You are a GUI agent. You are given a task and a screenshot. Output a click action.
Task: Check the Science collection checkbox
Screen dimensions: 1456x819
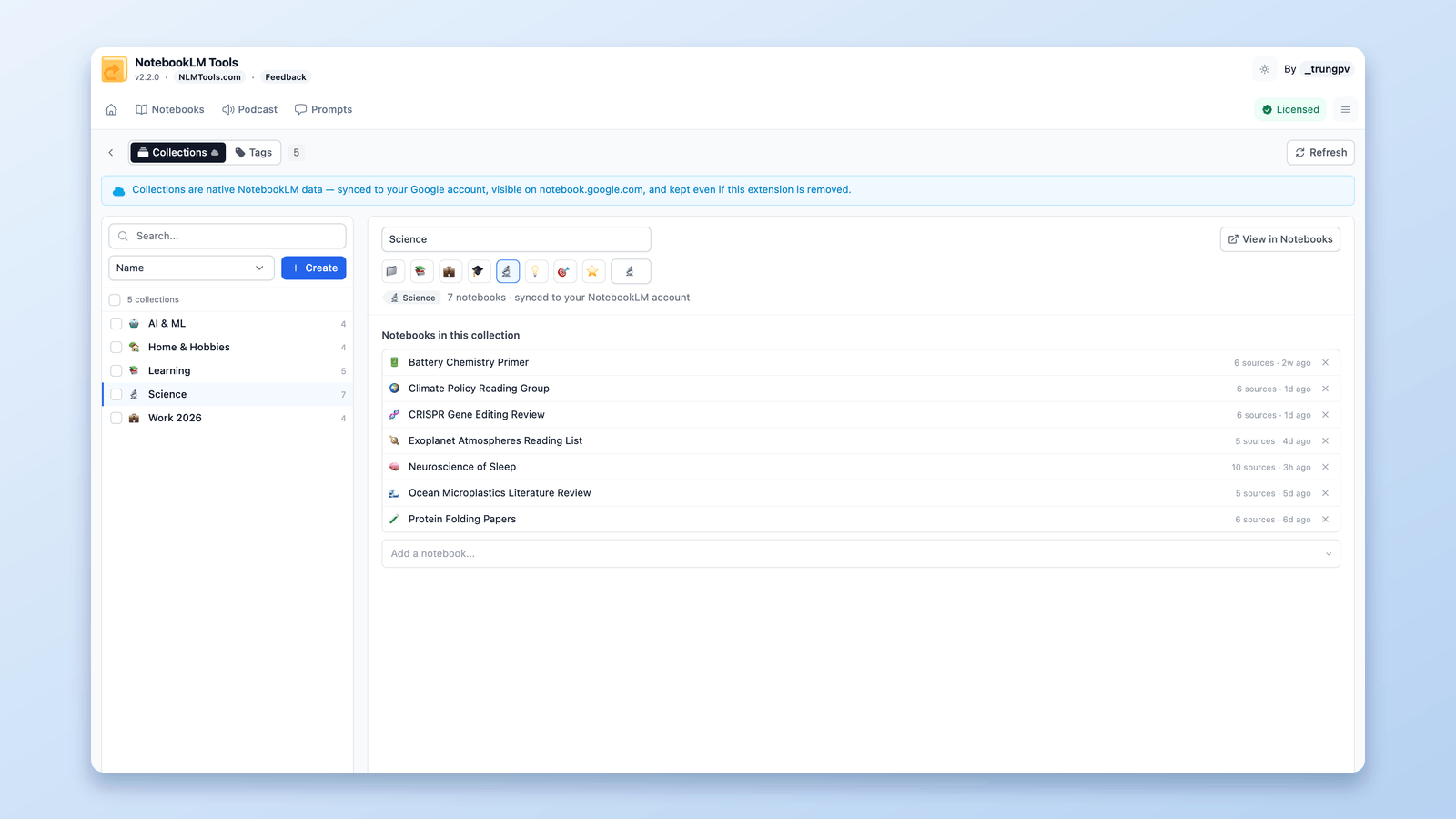coord(116,394)
